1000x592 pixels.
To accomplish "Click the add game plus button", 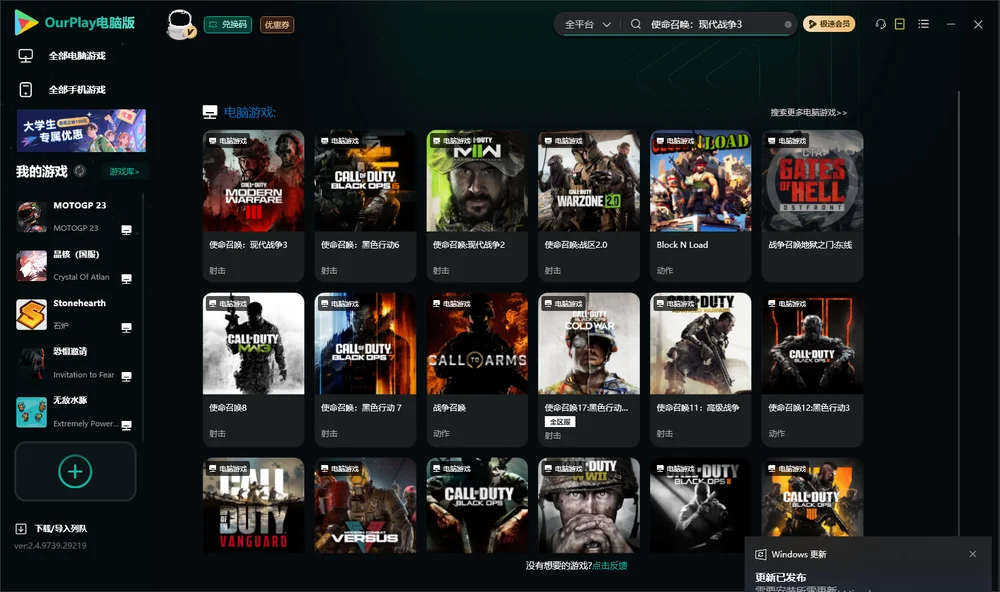I will tap(75, 471).
